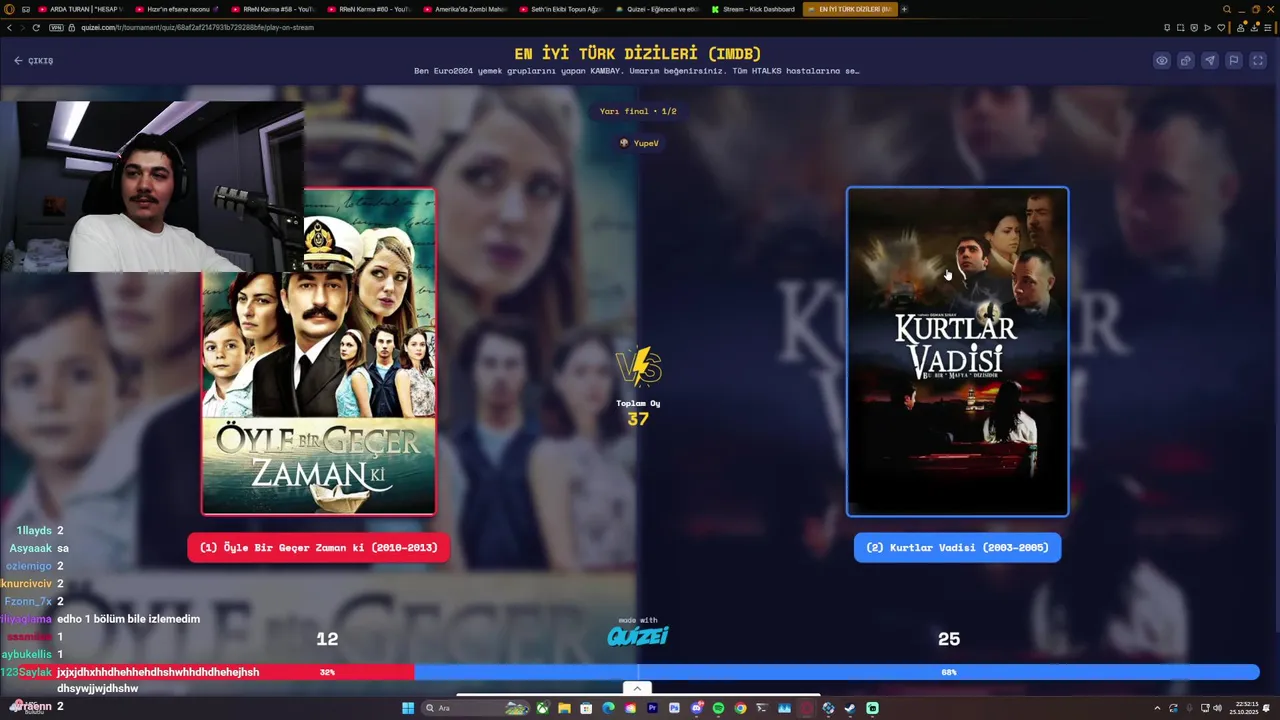Open Xbox app from taskbar
Screen dimensions: 1280x720
click(x=542, y=708)
